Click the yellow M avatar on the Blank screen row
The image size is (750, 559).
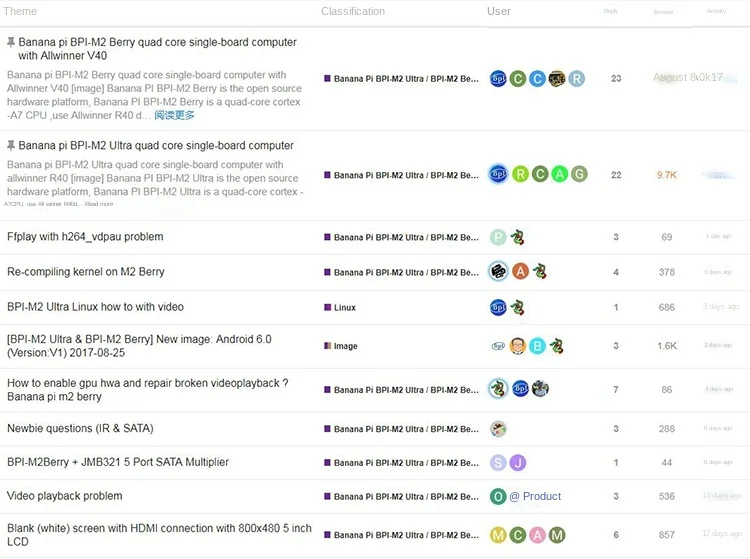pos(498,535)
